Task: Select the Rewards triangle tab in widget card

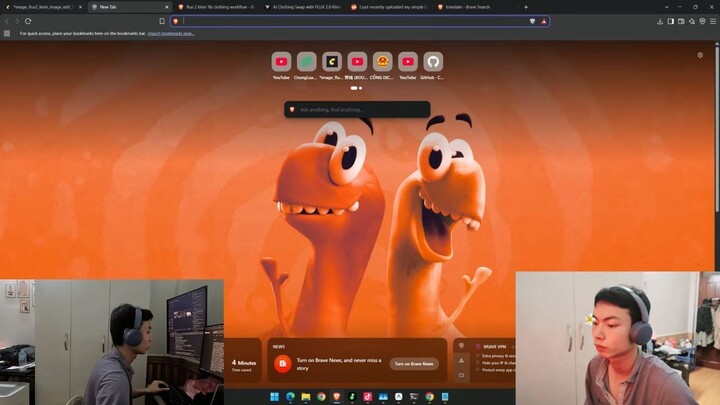Action: tap(461, 360)
